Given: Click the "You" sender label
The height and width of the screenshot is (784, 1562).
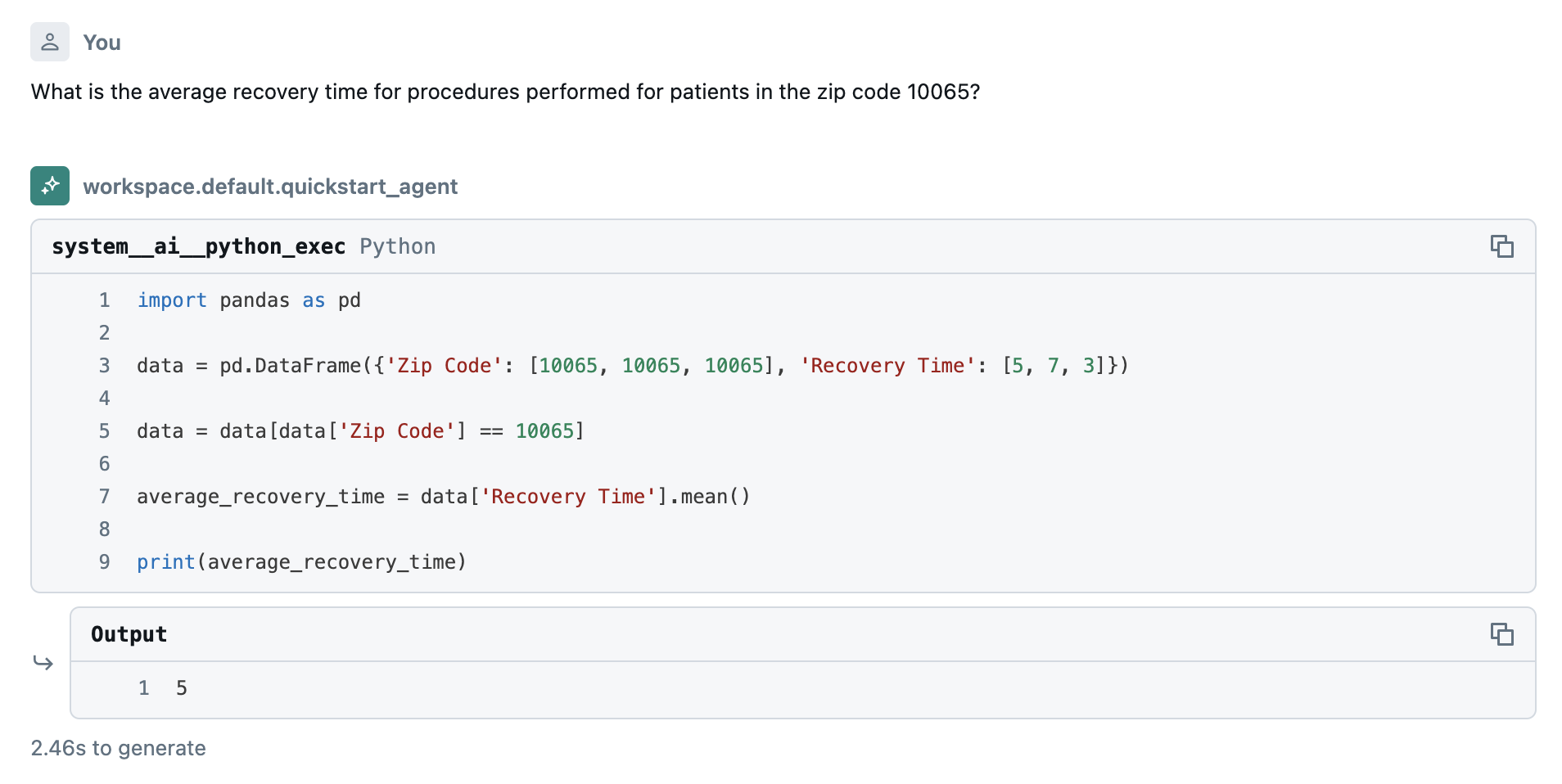Looking at the screenshot, I should 102,43.
